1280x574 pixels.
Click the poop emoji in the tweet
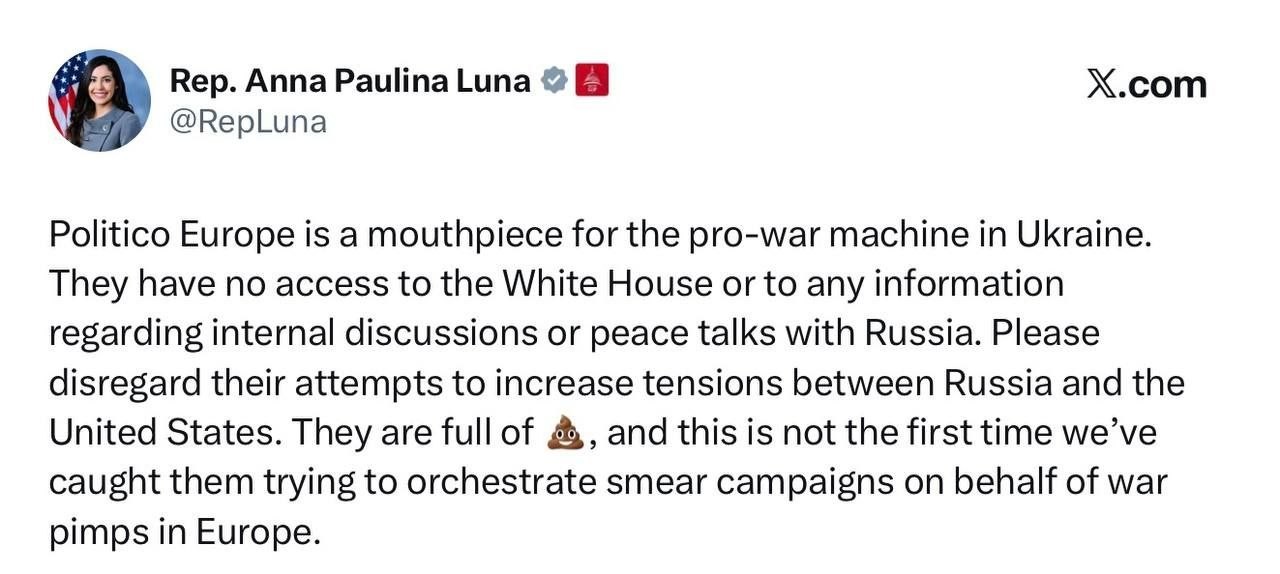coord(566,433)
